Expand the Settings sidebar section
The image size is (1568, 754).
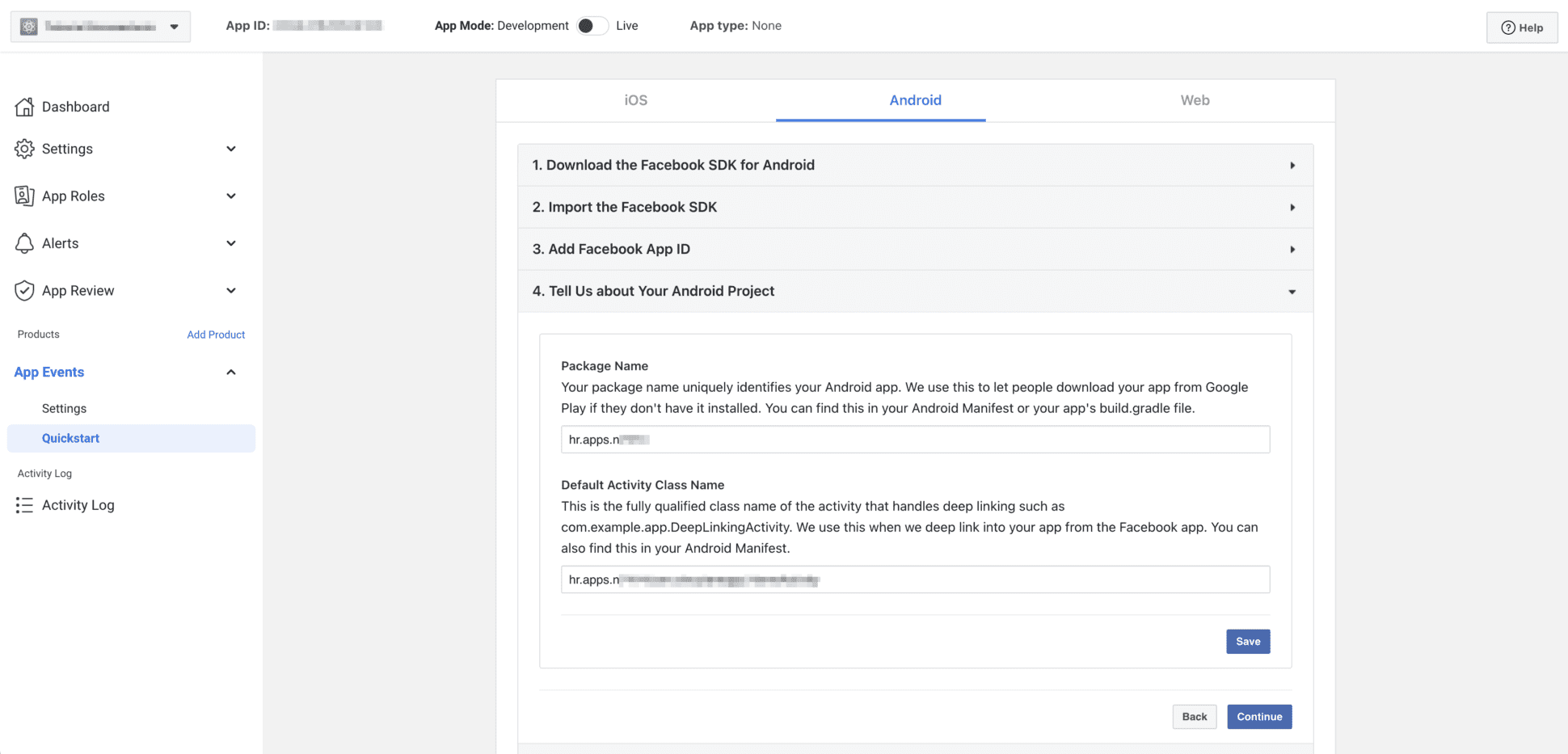tap(231, 149)
